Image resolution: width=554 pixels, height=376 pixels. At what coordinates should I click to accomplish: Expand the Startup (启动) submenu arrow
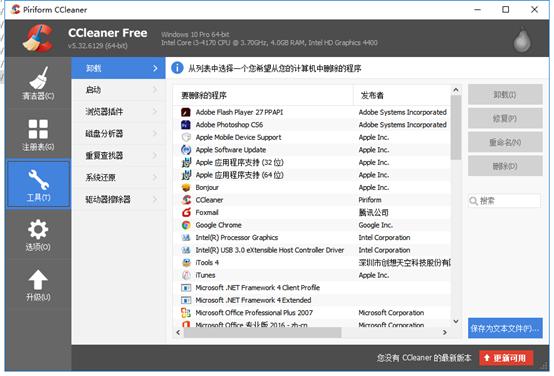155,90
